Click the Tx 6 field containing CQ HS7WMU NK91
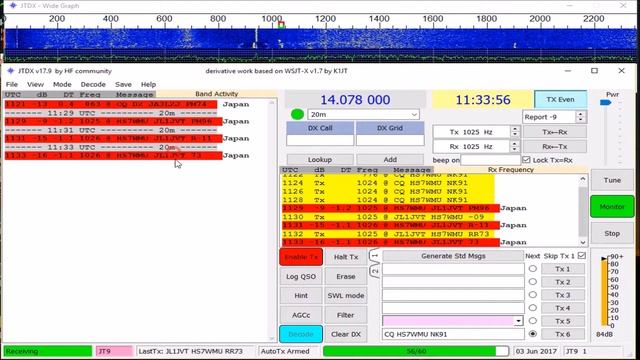The width and height of the screenshot is (640, 360). point(453,334)
